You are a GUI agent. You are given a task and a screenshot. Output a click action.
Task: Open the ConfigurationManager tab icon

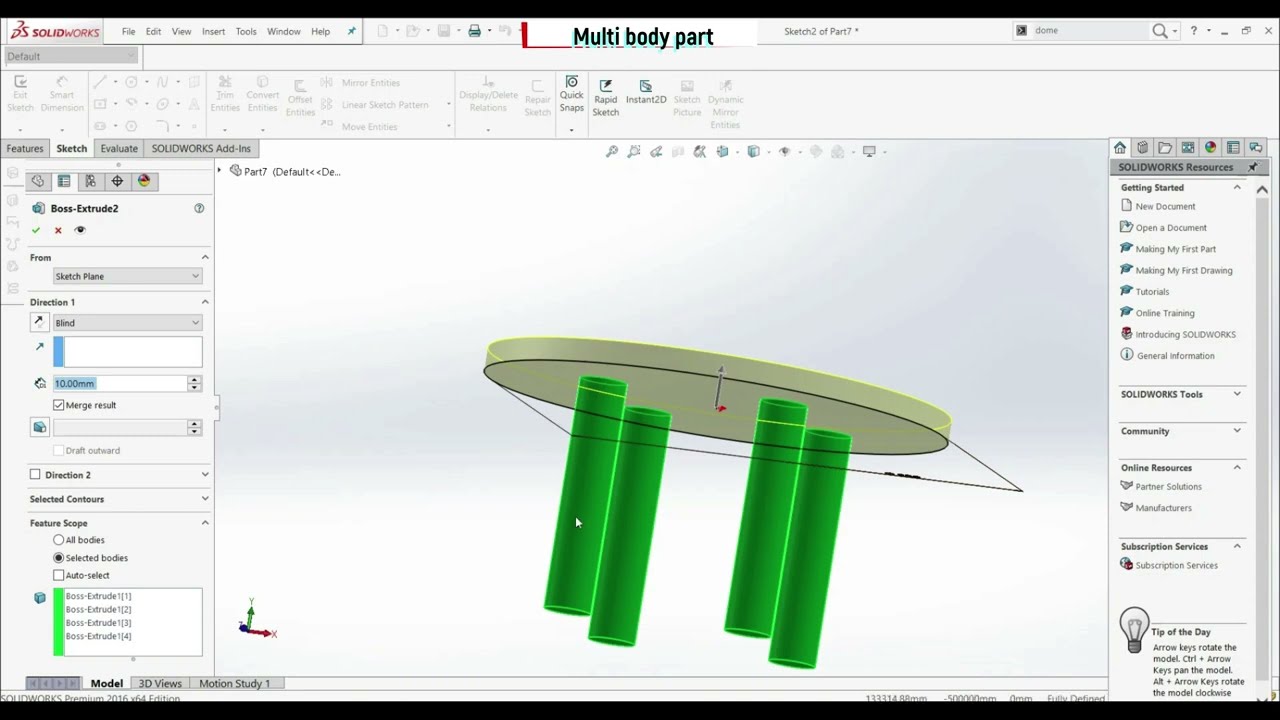pos(91,181)
